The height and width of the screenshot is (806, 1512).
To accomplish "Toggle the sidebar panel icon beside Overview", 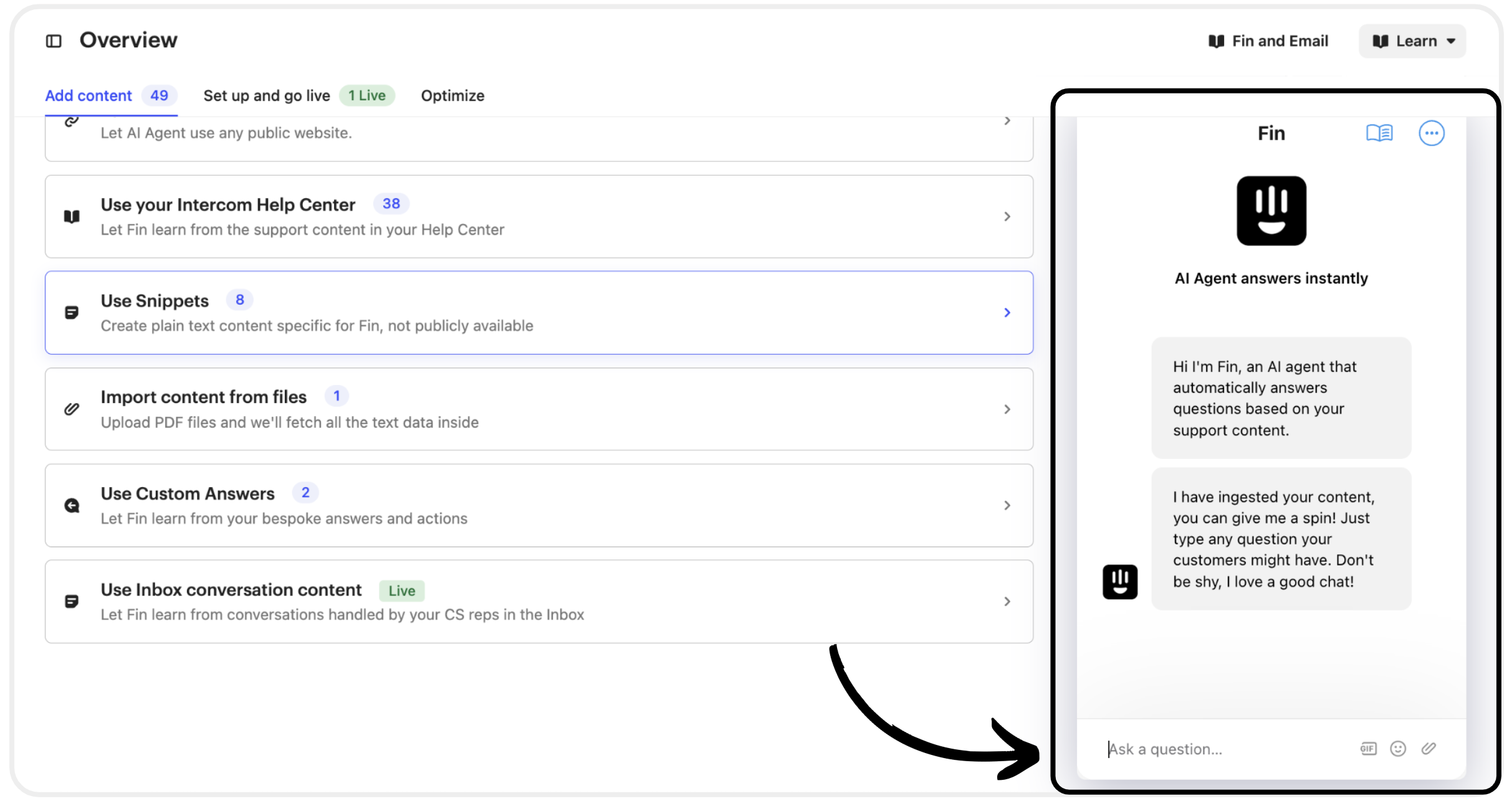I will pyautogui.click(x=54, y=41).
